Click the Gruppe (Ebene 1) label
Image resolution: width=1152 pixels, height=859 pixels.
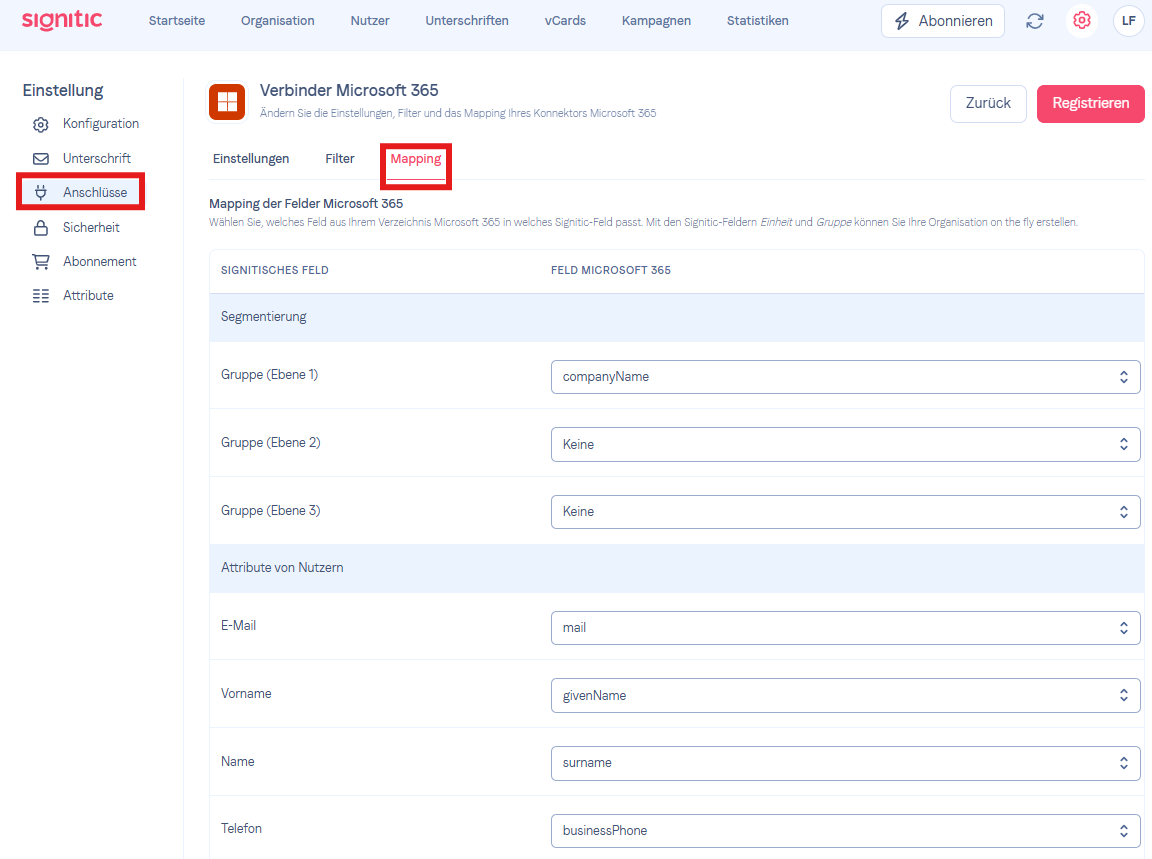(x=270, y=375)
